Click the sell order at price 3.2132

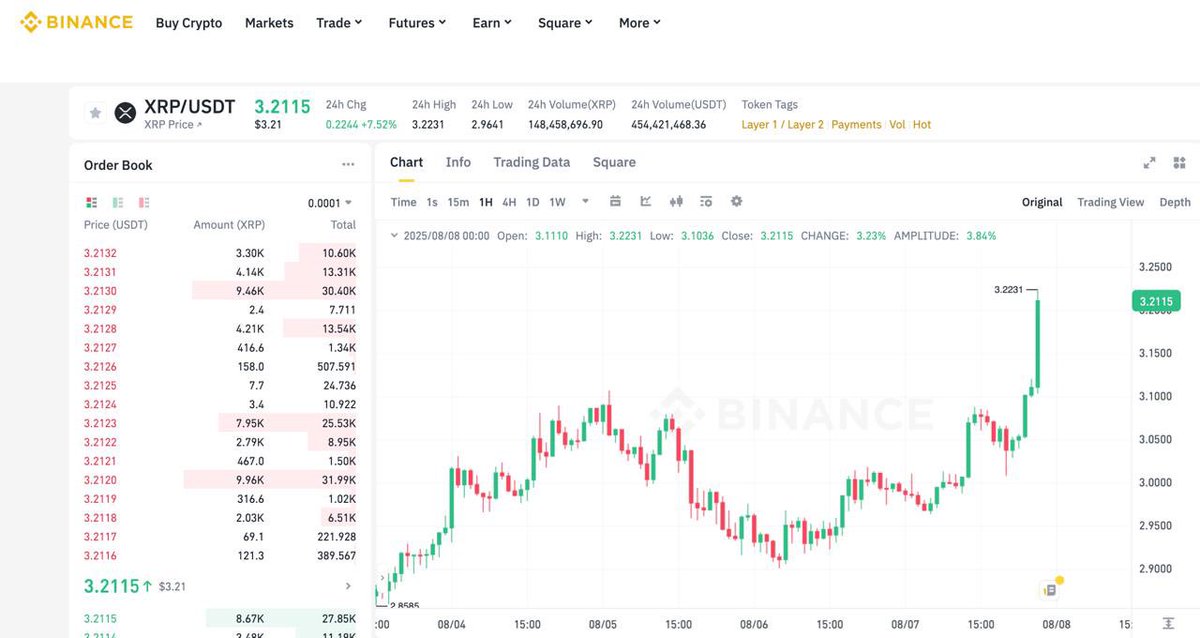(220, 253)
